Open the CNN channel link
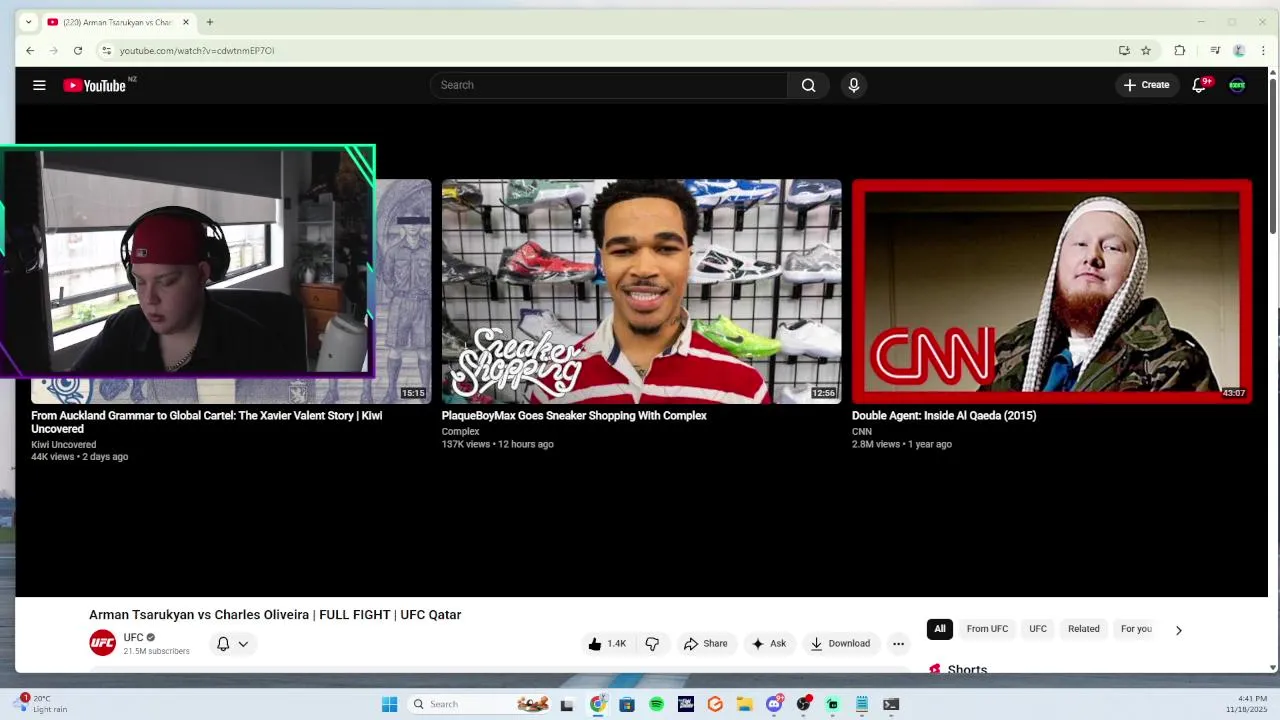Image resolution: width=1280 pixels, height=720 pixels. (x=862, y=432)
